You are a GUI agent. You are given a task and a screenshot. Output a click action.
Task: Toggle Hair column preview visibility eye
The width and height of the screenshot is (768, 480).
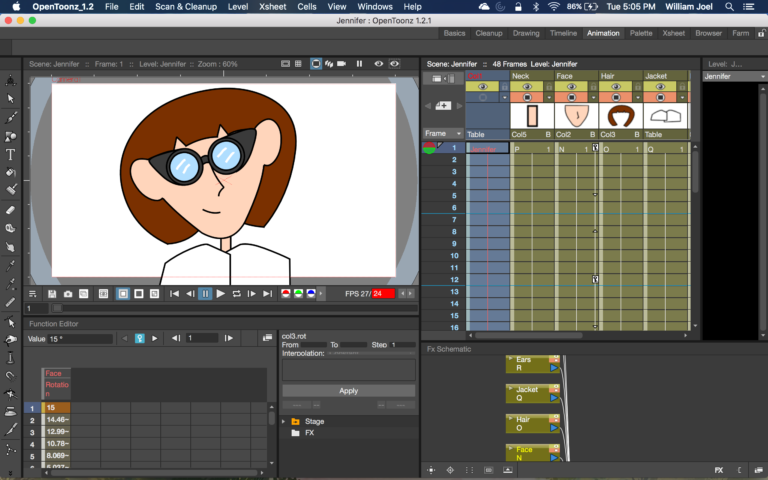point(616,87)
